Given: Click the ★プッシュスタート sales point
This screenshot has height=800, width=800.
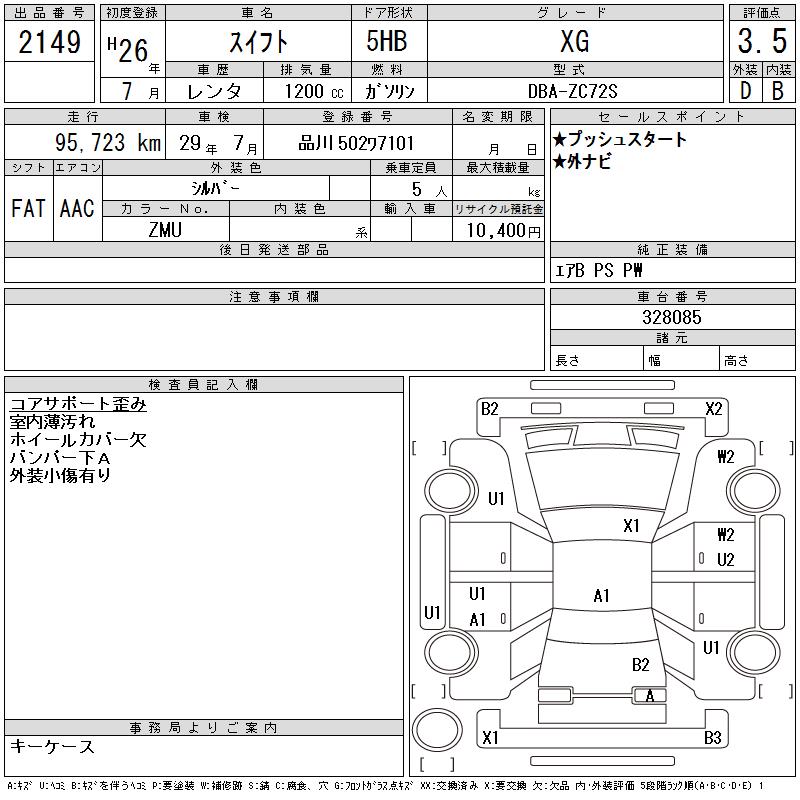Looking at the screenshot, I should tap(620, 140).
